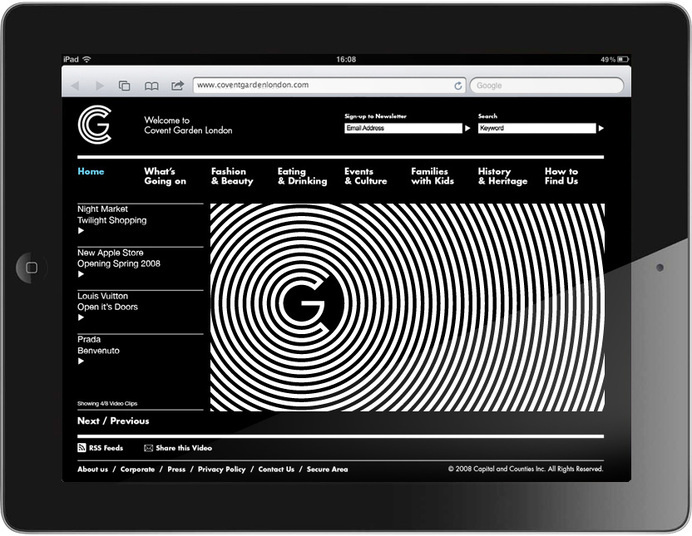Tap the Safari back arrow
692x536 pixels.
point(75,86)
